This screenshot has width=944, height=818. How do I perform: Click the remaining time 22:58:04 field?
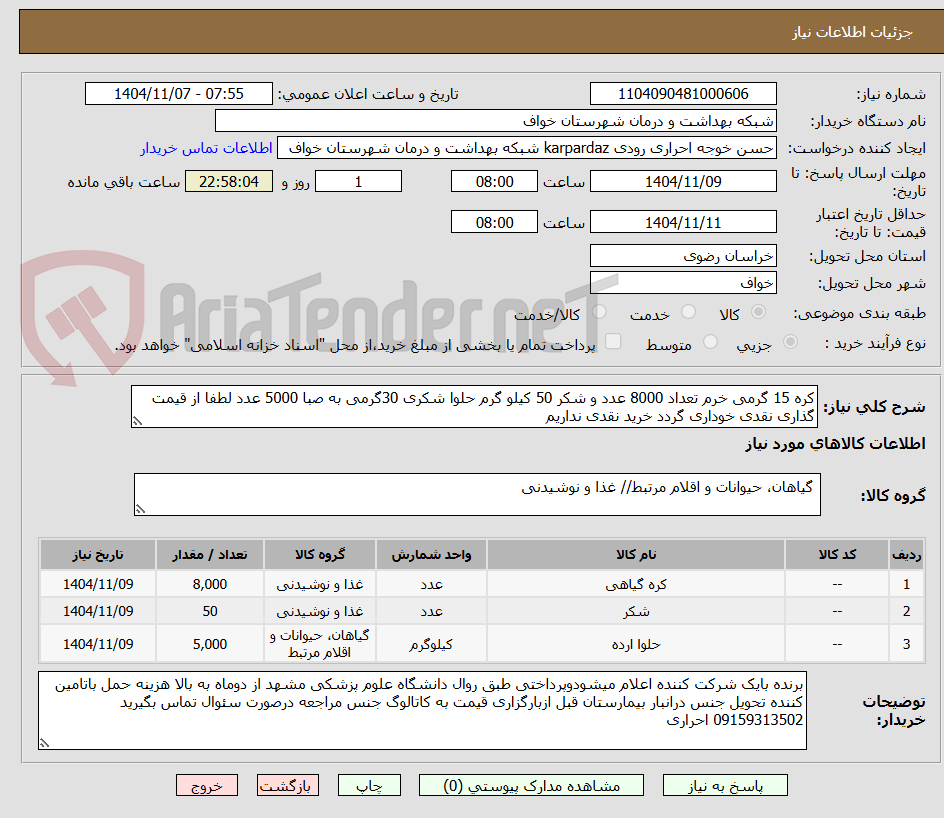tap(229, 181)
